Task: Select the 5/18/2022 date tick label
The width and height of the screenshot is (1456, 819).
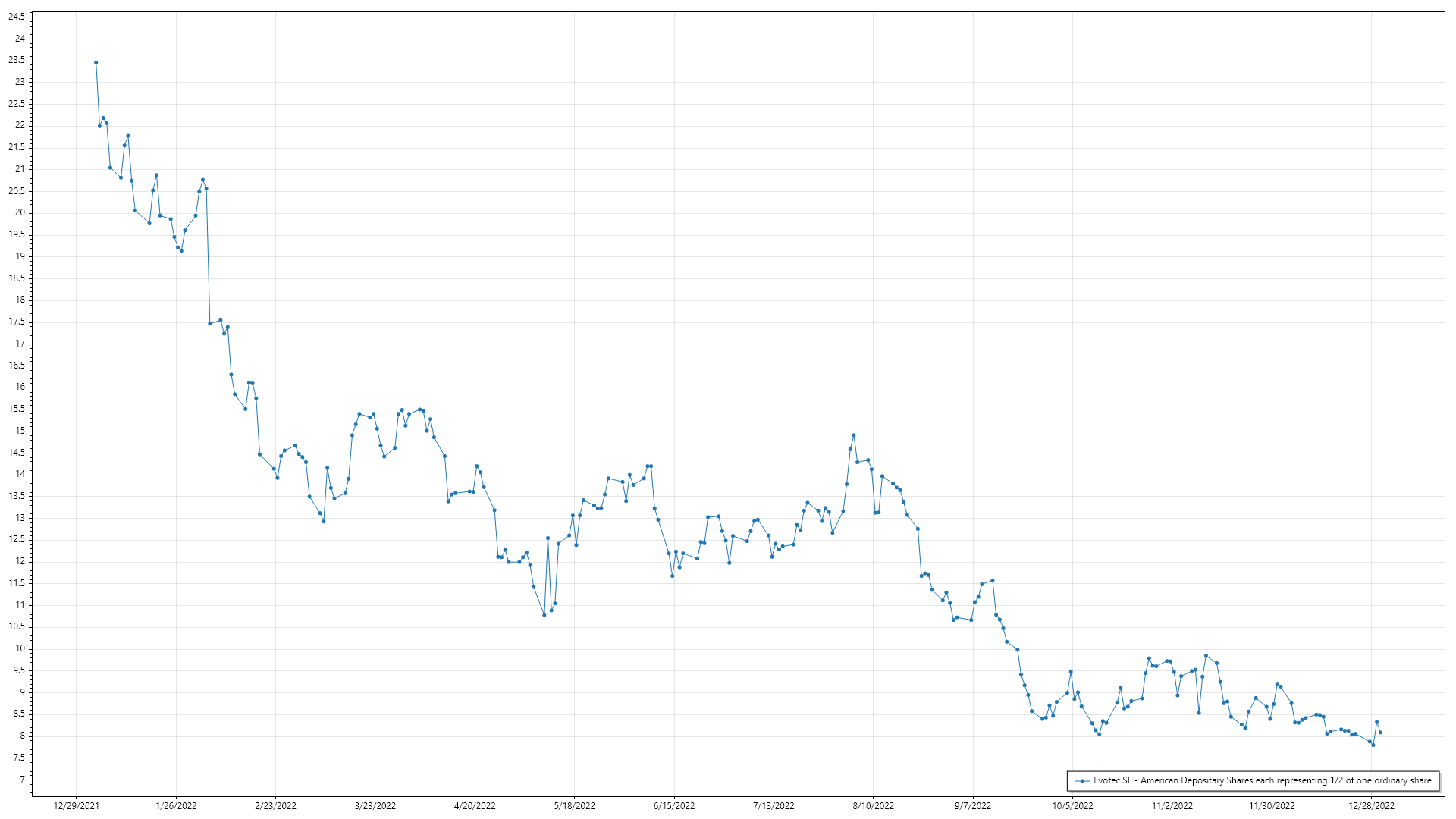Action: (574, 805)
